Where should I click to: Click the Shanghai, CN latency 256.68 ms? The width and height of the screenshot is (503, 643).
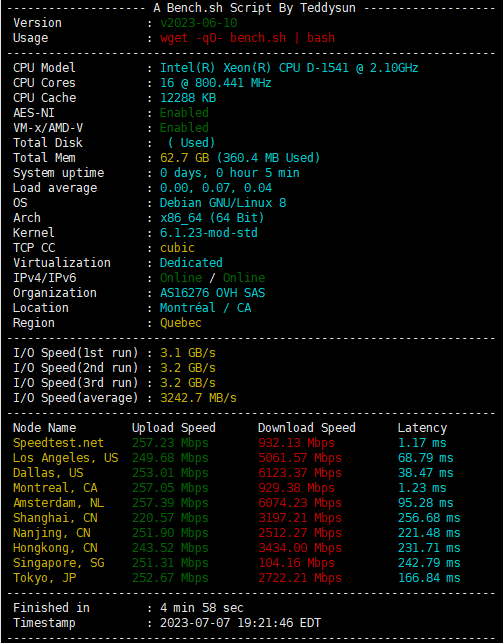point(429,518)
